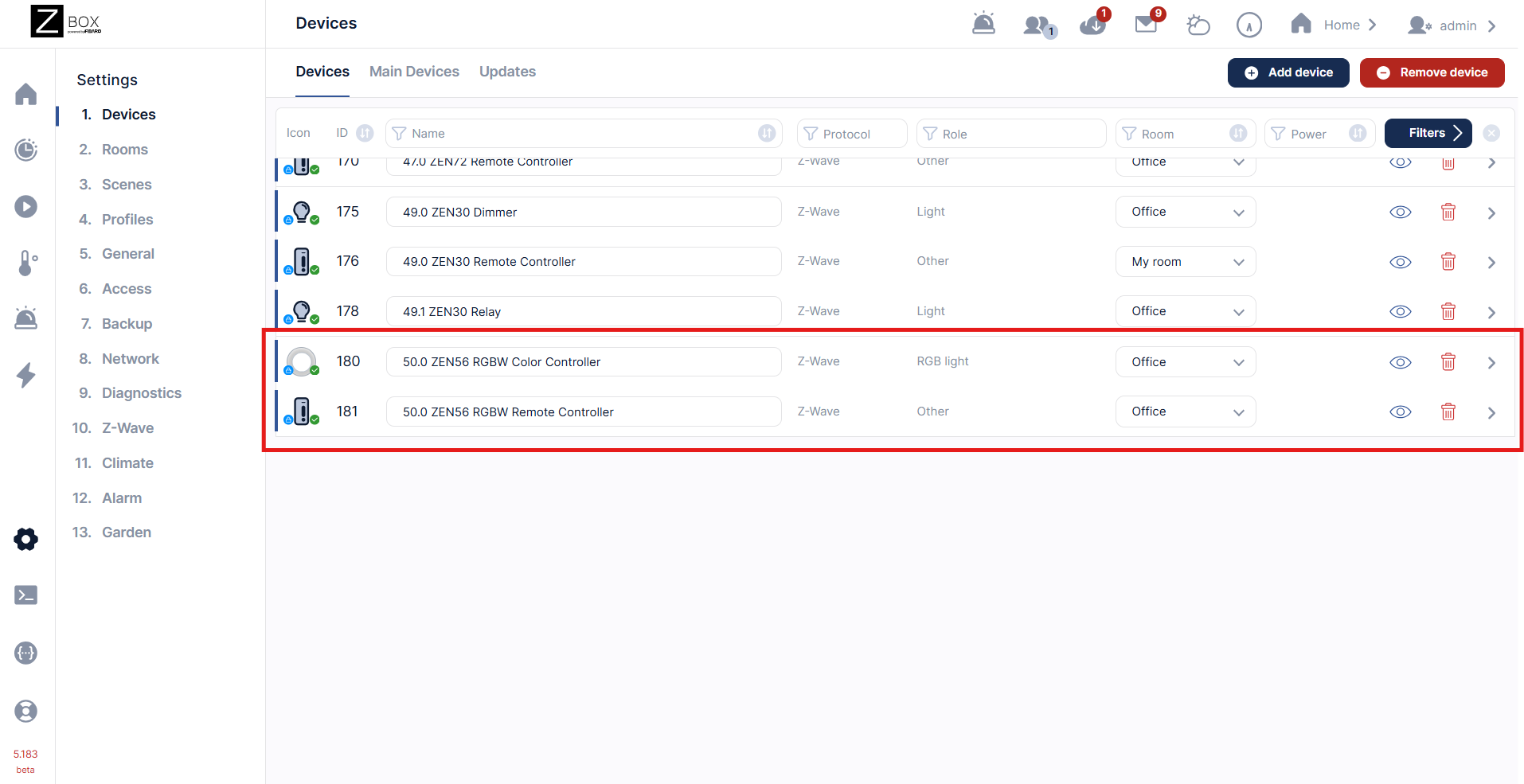Open the support lifebuoy sidebar icon

(x=26, y=711)
